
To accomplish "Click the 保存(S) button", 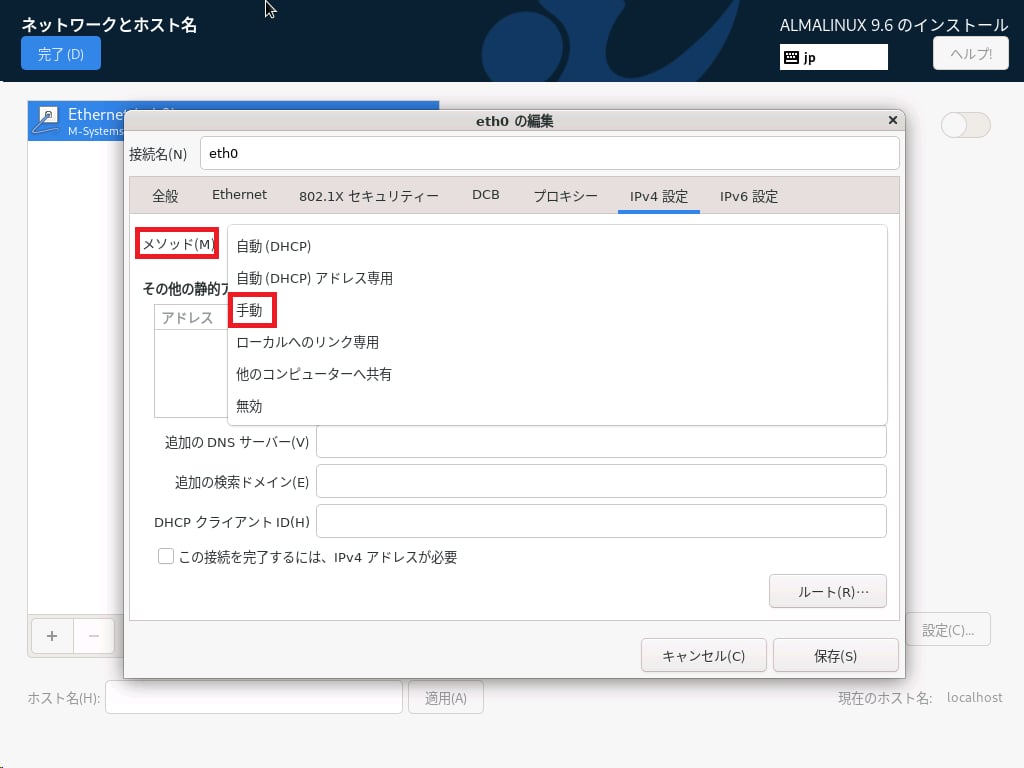I will click(835, 656).
